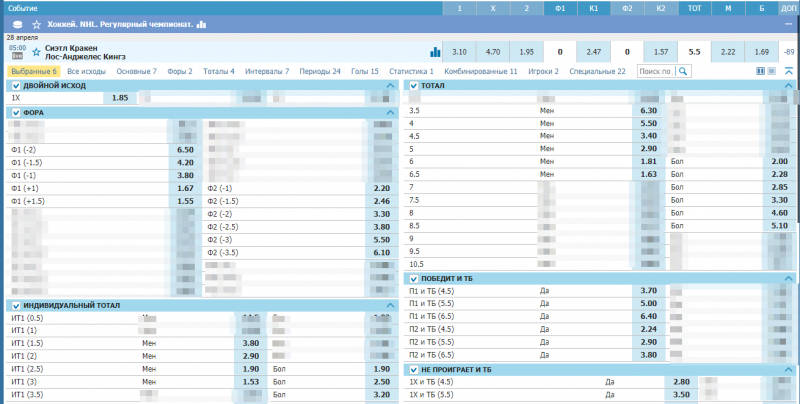Collapse the Фора section chevron

coord(390,113)
